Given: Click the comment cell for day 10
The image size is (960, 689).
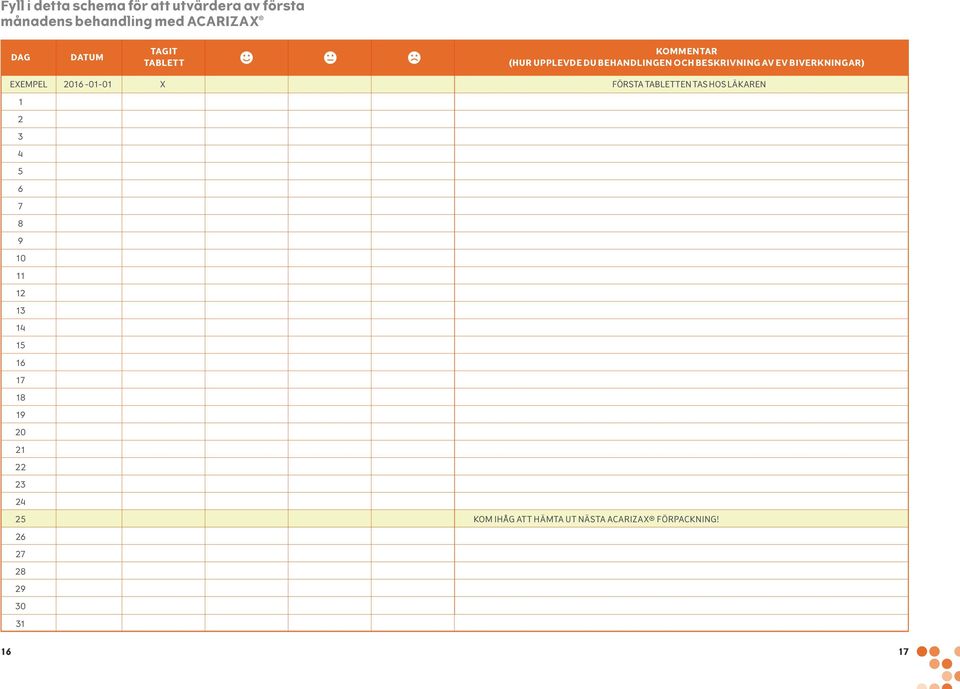Looking at the screenshot, I should click(681, 258).
